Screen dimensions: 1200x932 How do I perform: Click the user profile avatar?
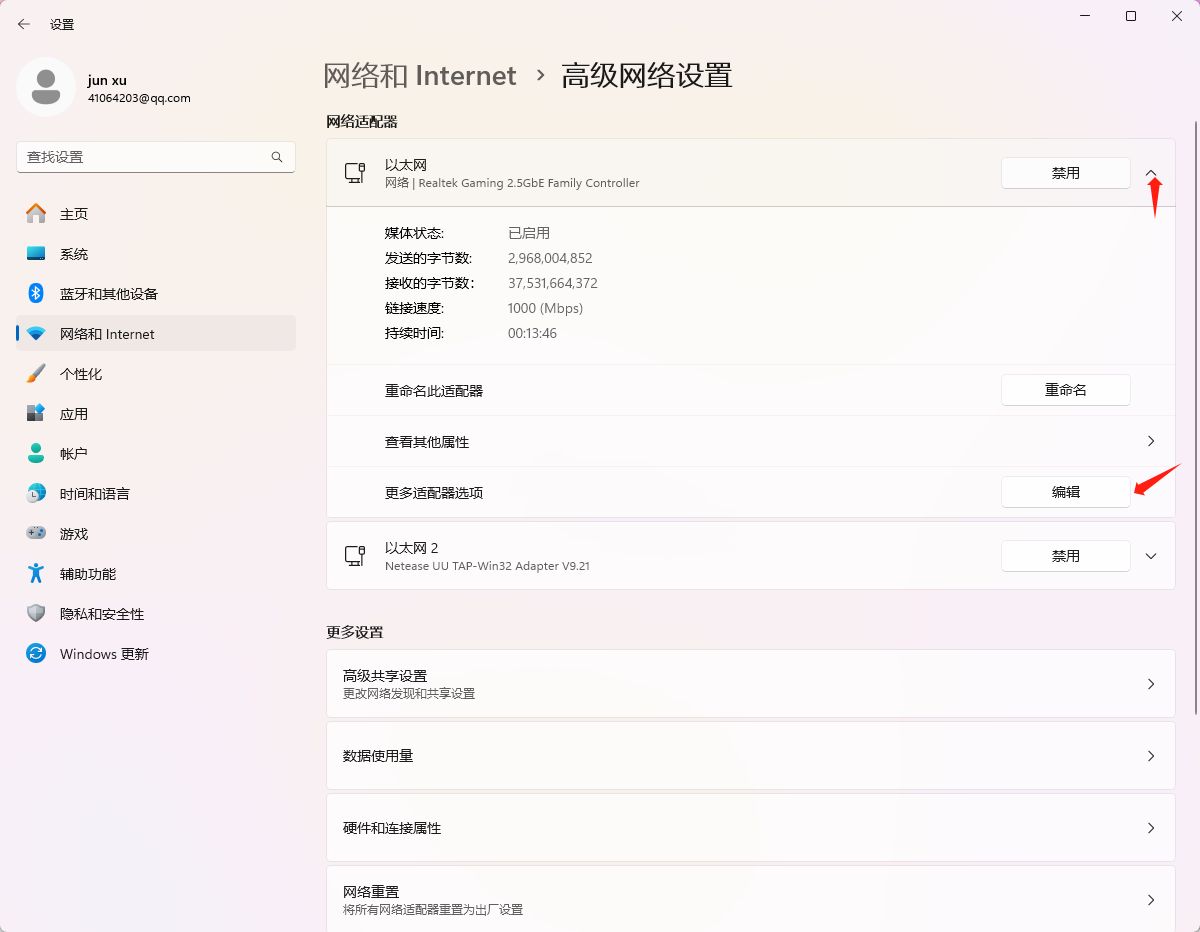click(x=45, y=87)
